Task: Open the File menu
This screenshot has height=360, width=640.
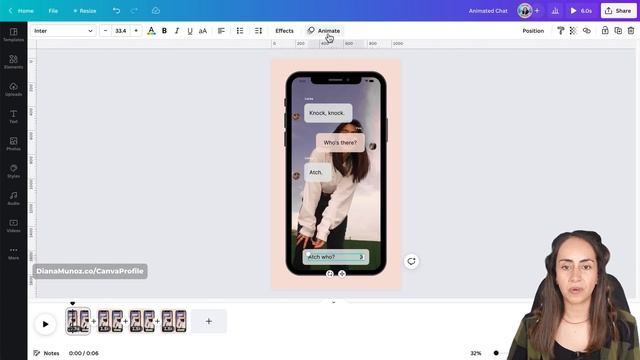Action: (53, 11)
